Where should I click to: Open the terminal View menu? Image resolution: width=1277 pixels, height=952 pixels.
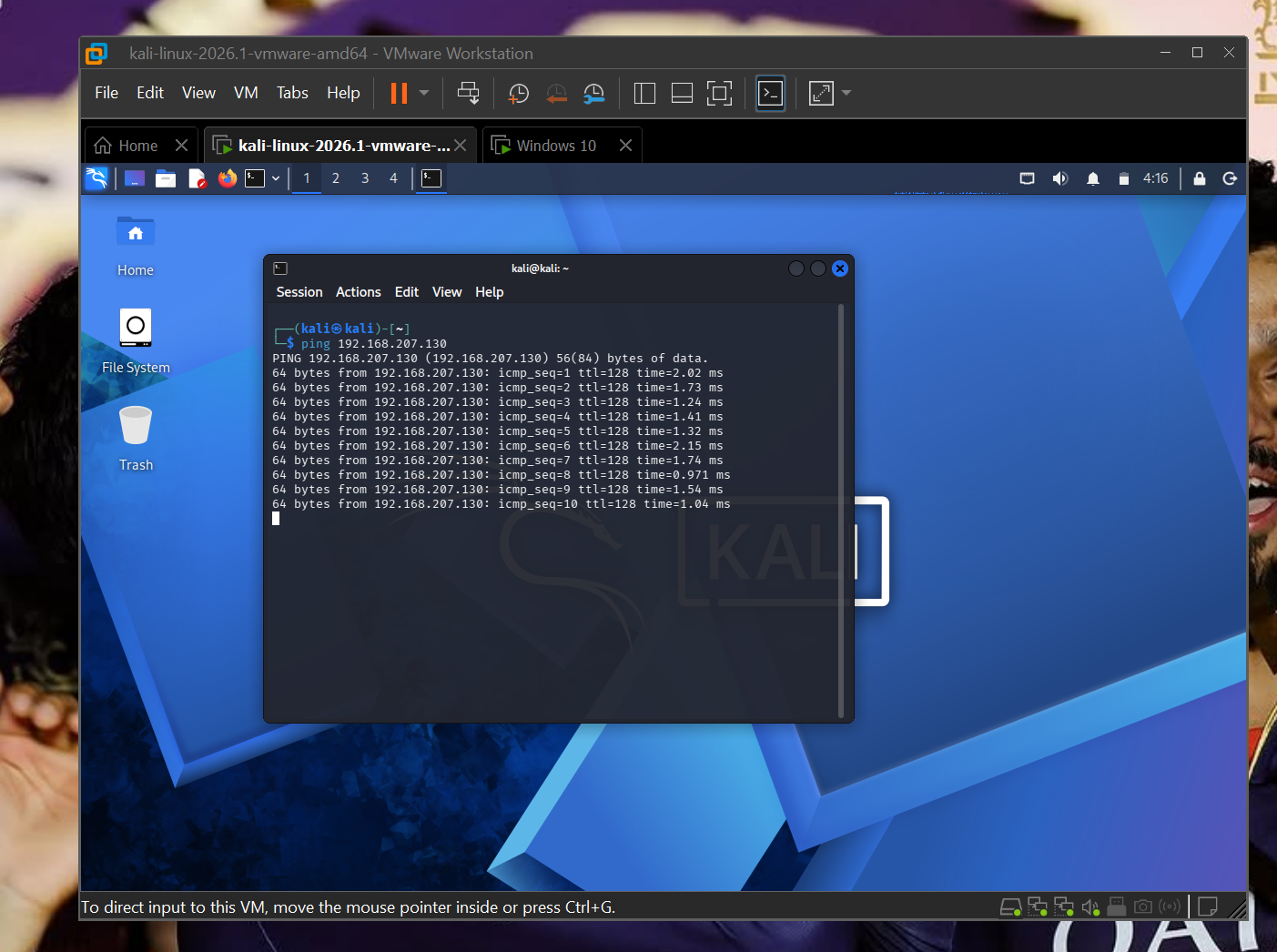(x=447, y=292)
